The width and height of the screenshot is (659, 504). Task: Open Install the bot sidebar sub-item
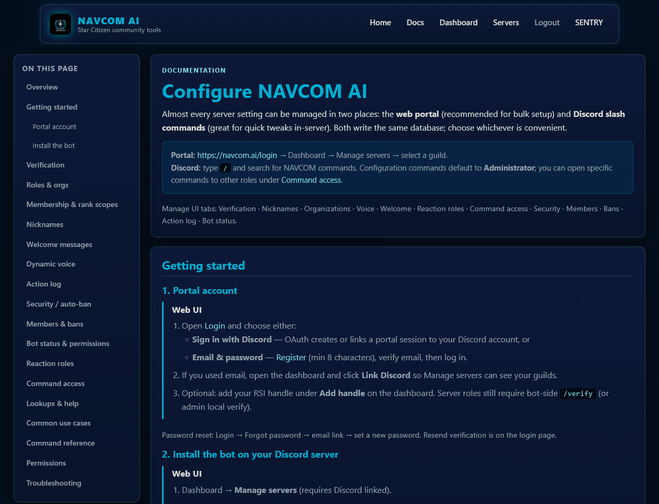click(x=53, y=145)
